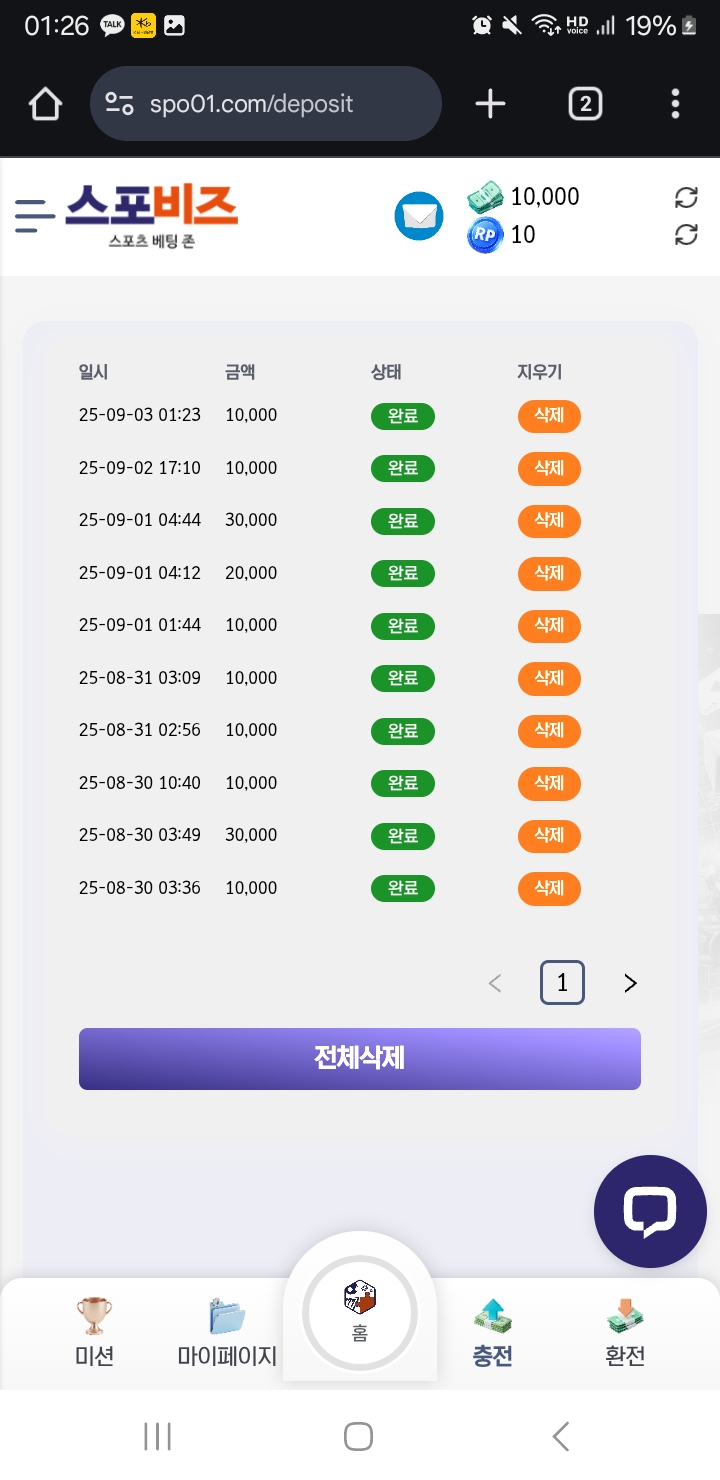Open the 미션 trophy tab

[94, 1332]
